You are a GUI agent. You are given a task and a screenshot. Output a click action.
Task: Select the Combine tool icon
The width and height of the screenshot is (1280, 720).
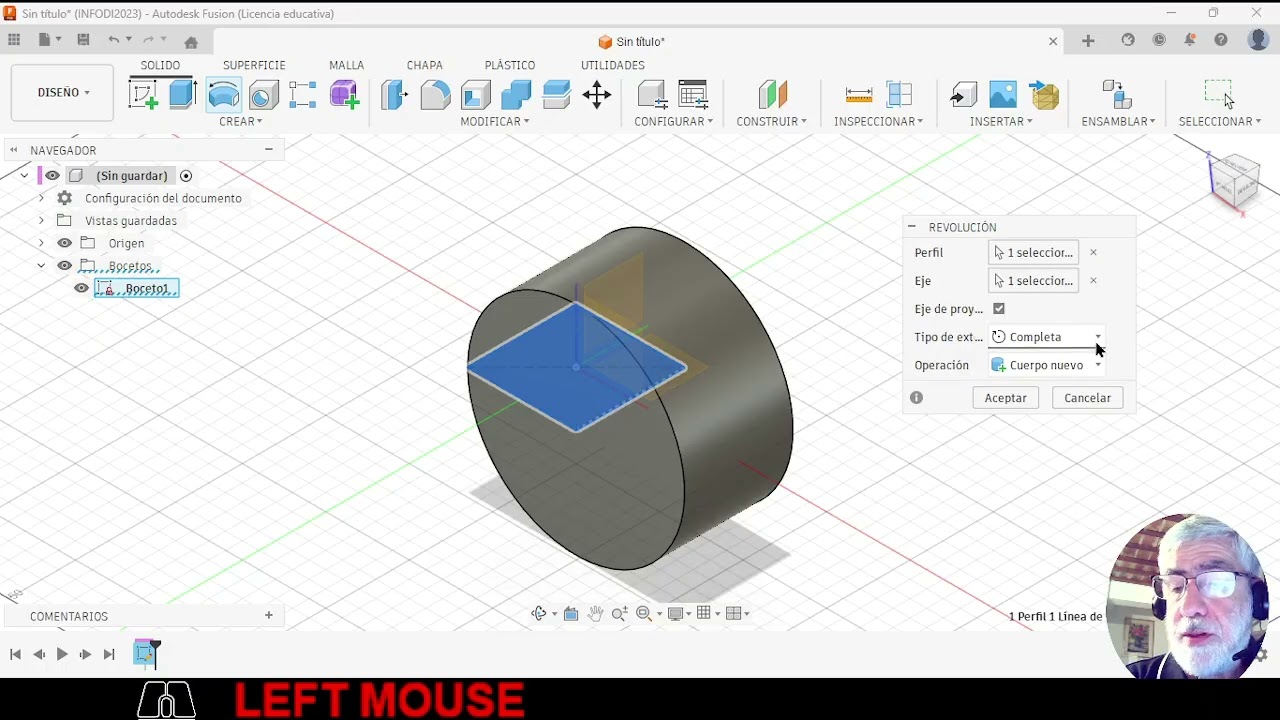pyautogui.click(x=516, y=95)
